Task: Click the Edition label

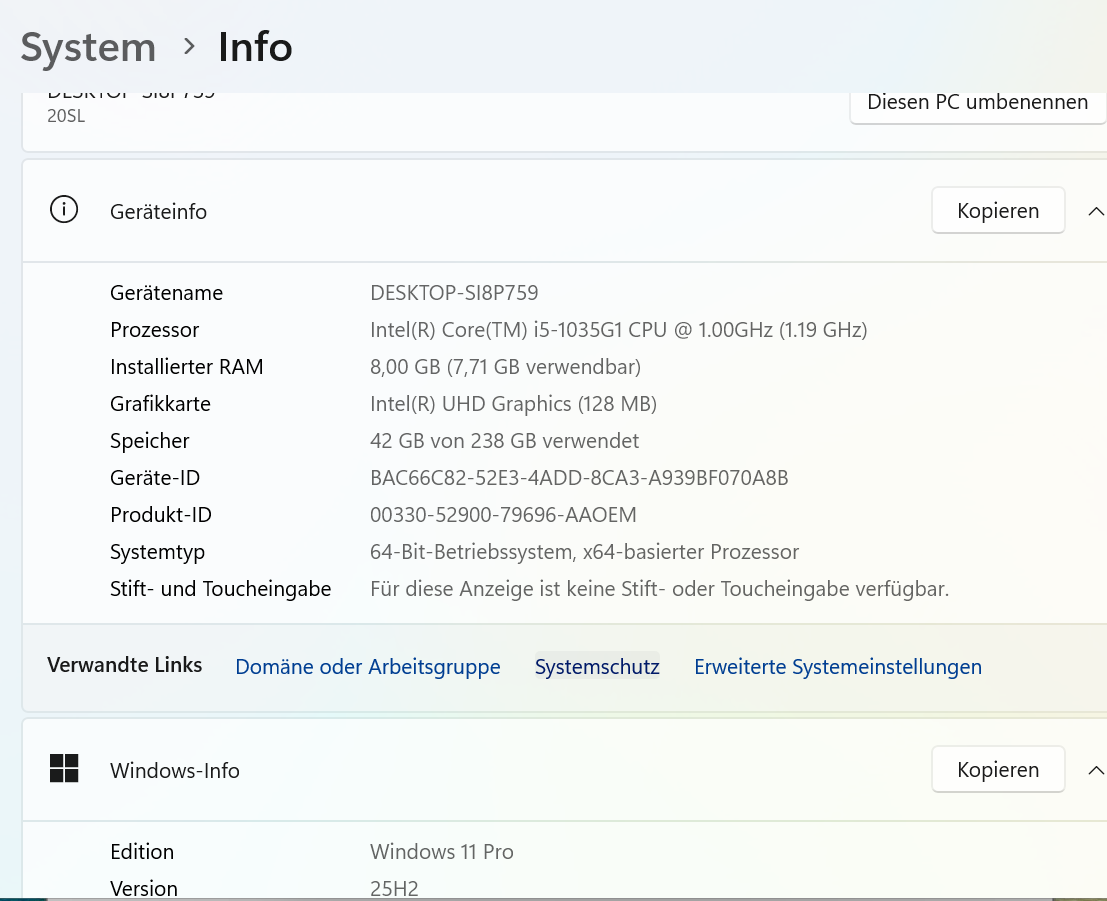Action: click(x=142, y=852)
